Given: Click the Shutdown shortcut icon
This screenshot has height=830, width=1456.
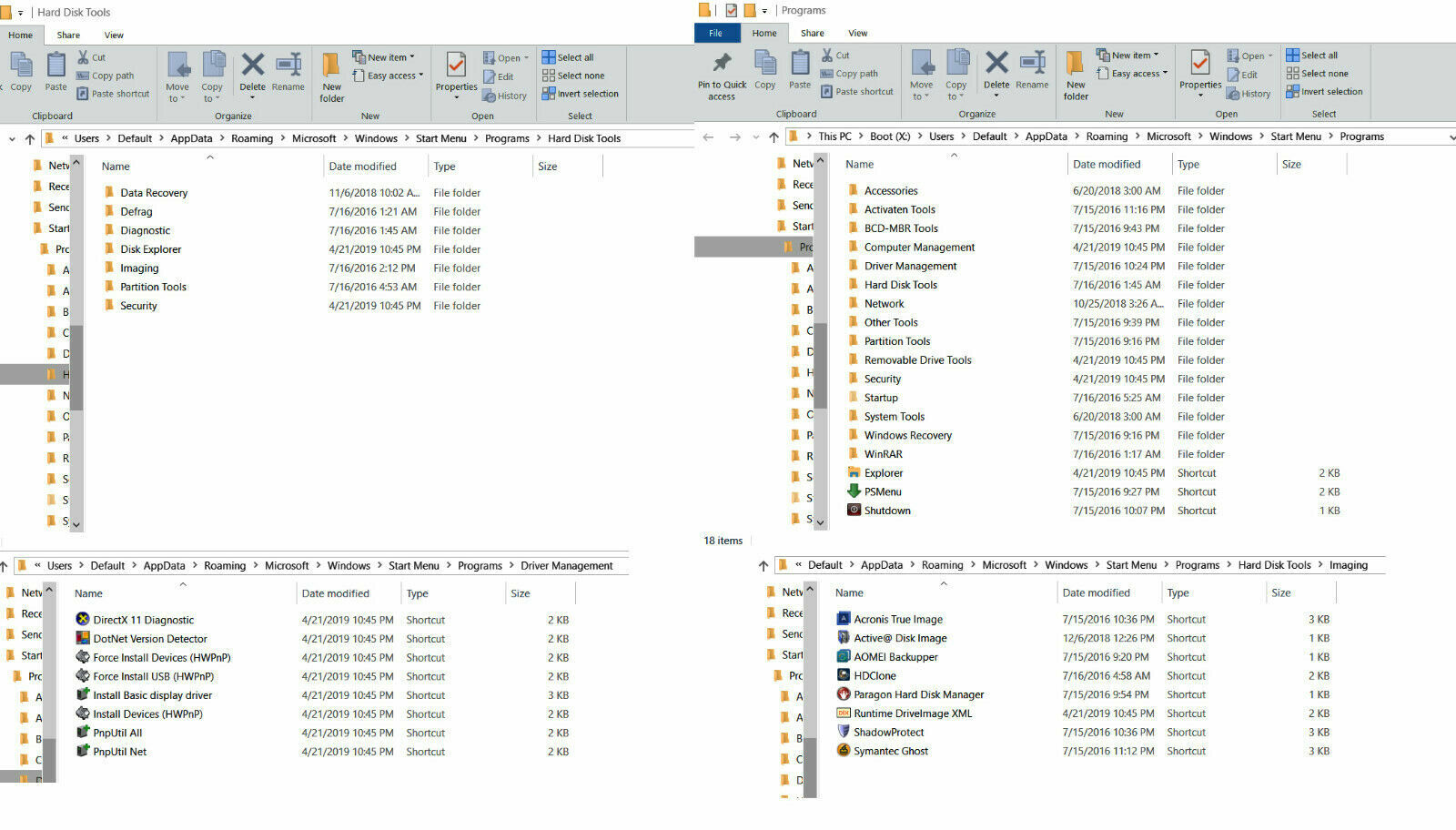Looking at the screenshot, I should [854, 511].
